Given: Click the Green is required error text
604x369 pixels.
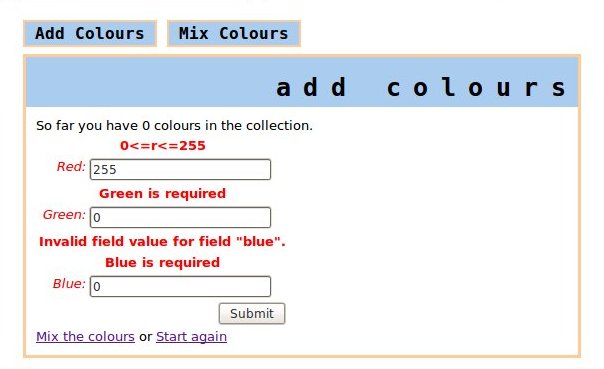Looking at the screenshot, I should [163, 193].
